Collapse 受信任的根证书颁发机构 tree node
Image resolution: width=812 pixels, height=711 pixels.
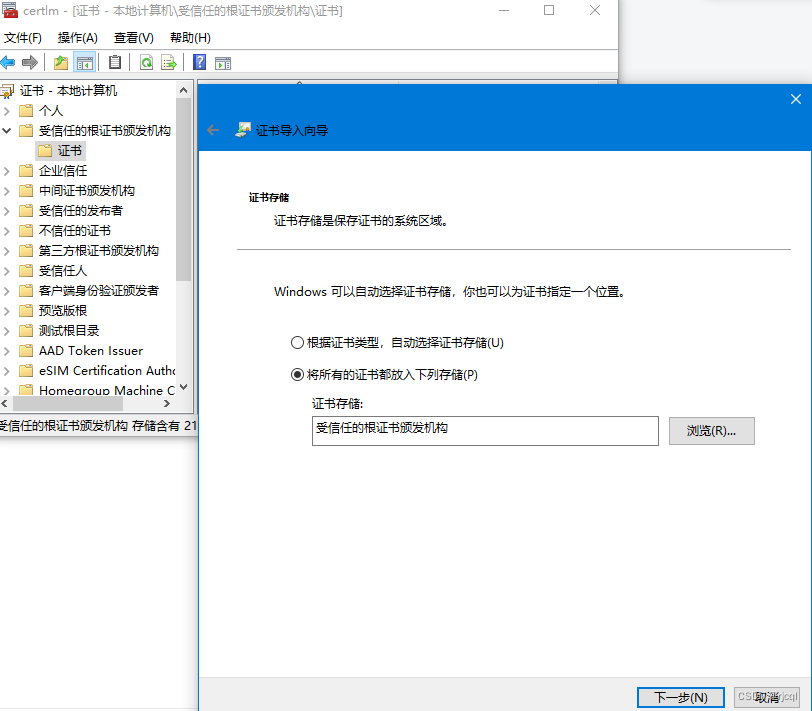tap(6, 130)
